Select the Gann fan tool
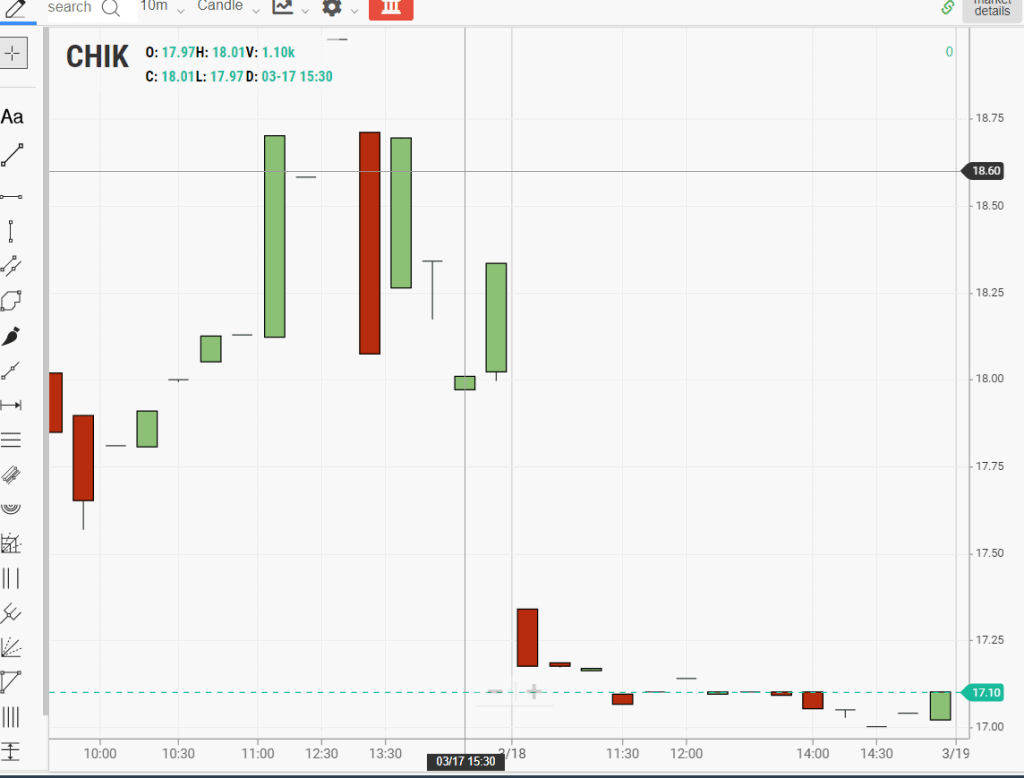Screen dimensions: 1024x778 tap(12, 648)
